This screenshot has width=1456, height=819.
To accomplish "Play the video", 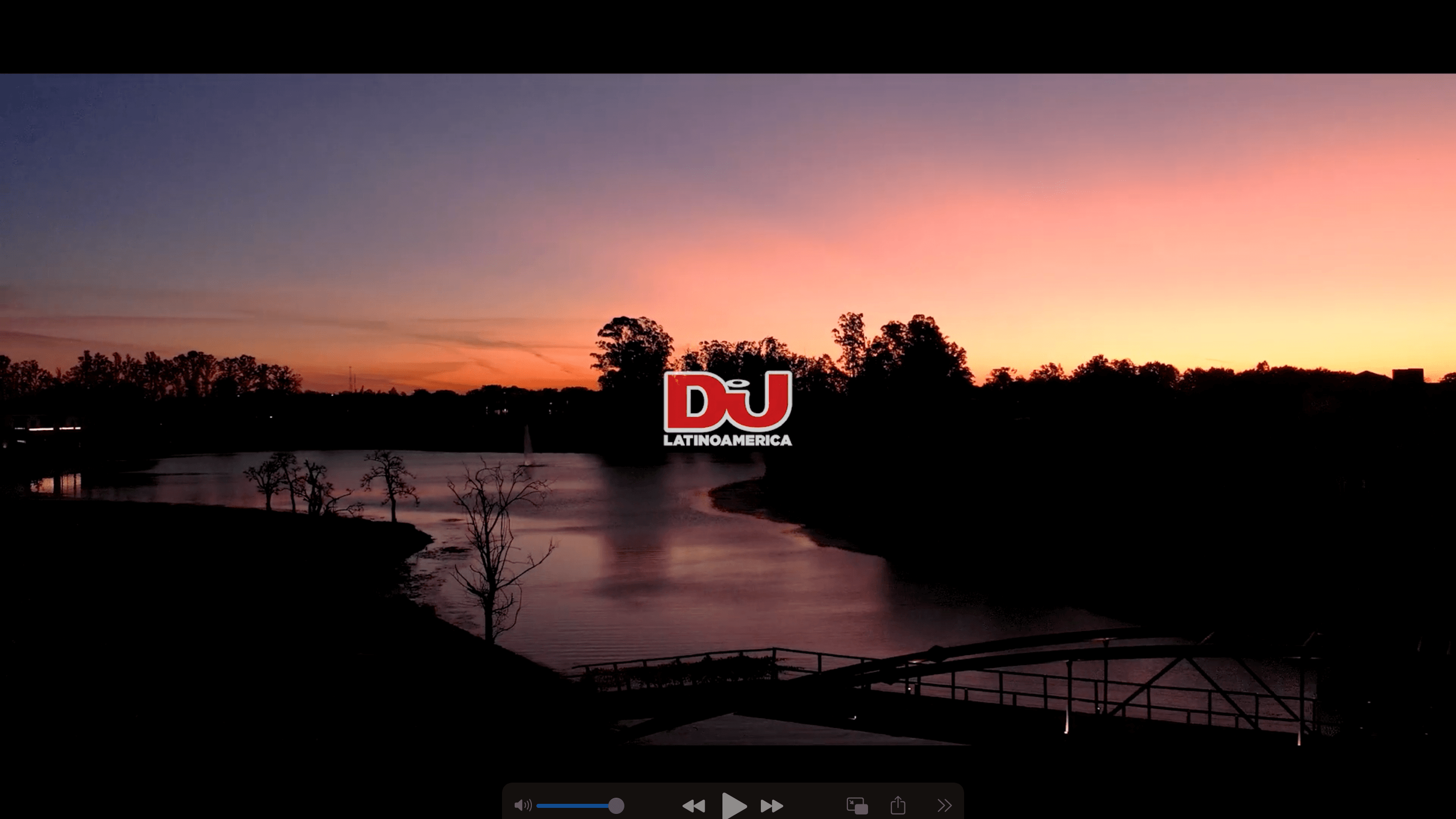I will (734, 805).
